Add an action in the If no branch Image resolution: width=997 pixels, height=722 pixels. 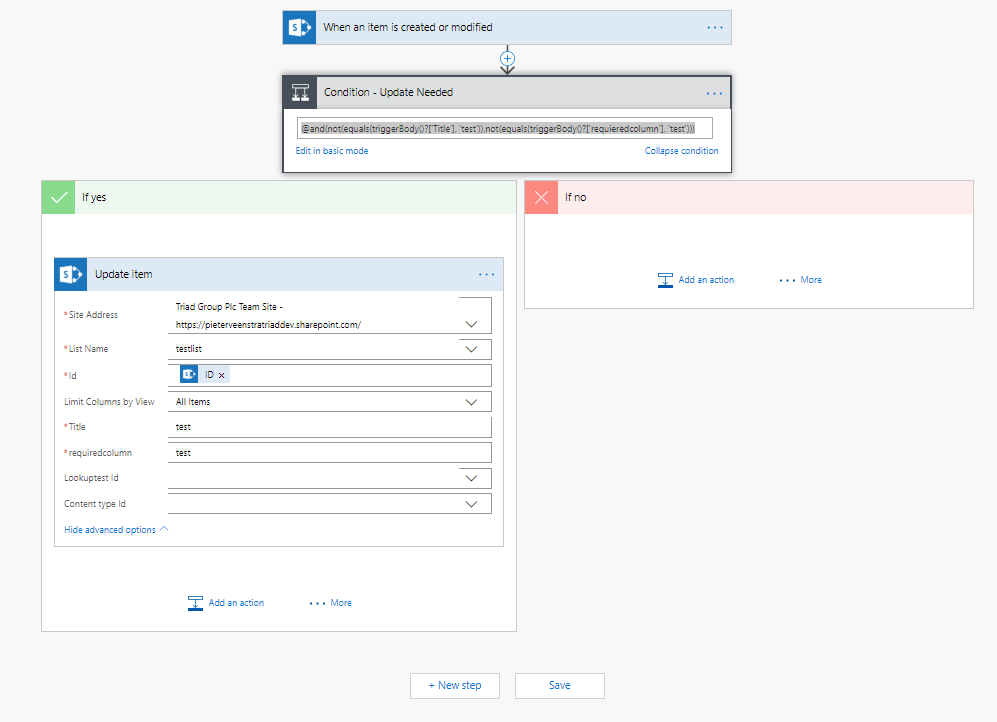(x=696, y=280)
